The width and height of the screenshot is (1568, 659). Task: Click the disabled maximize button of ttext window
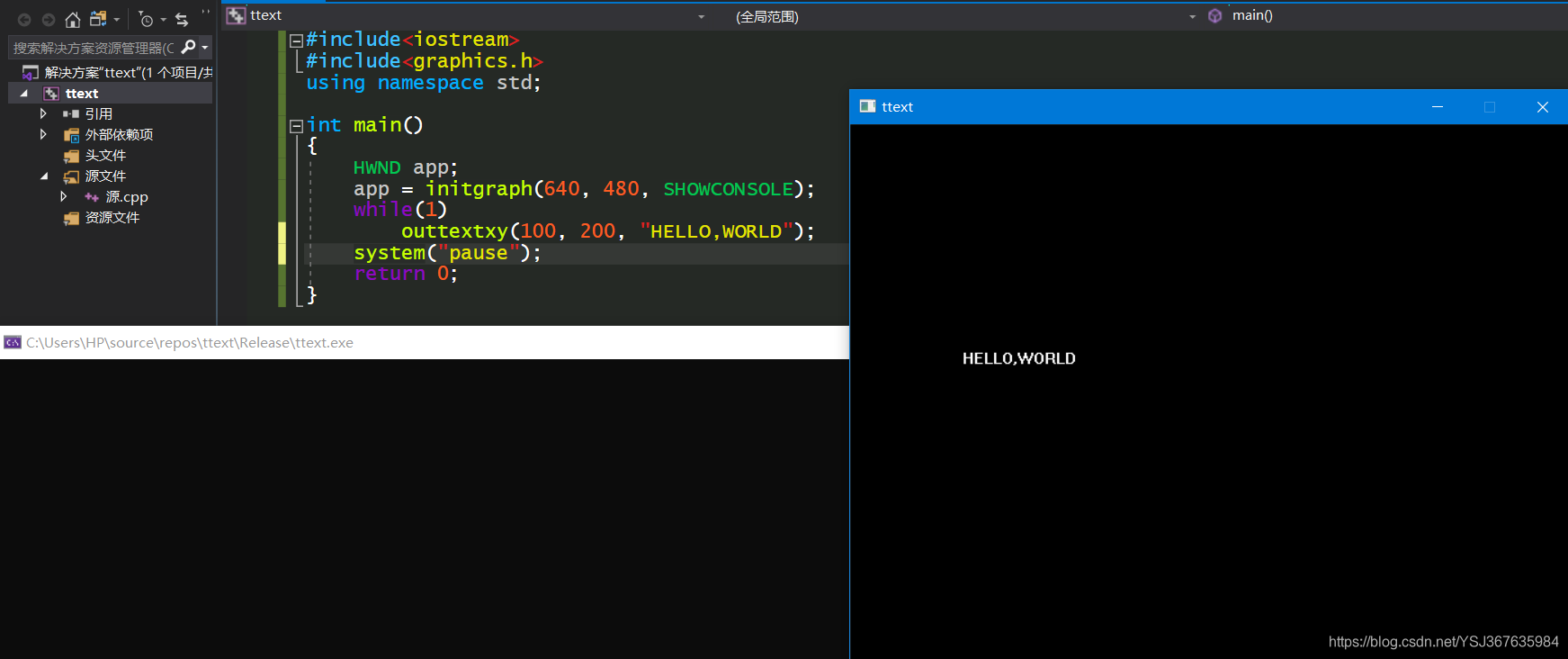click(x=1490, y=107)
